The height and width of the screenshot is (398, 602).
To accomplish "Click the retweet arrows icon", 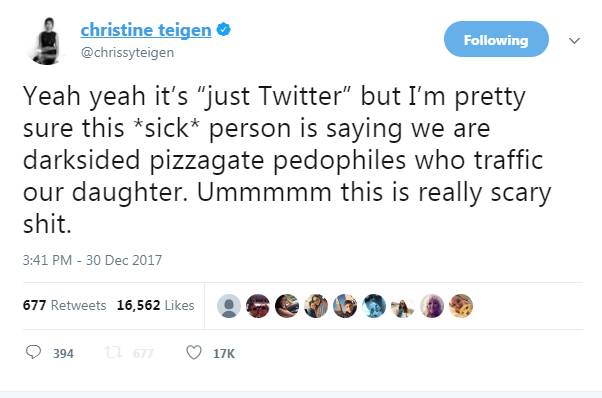I will click(x=114, y=352).
